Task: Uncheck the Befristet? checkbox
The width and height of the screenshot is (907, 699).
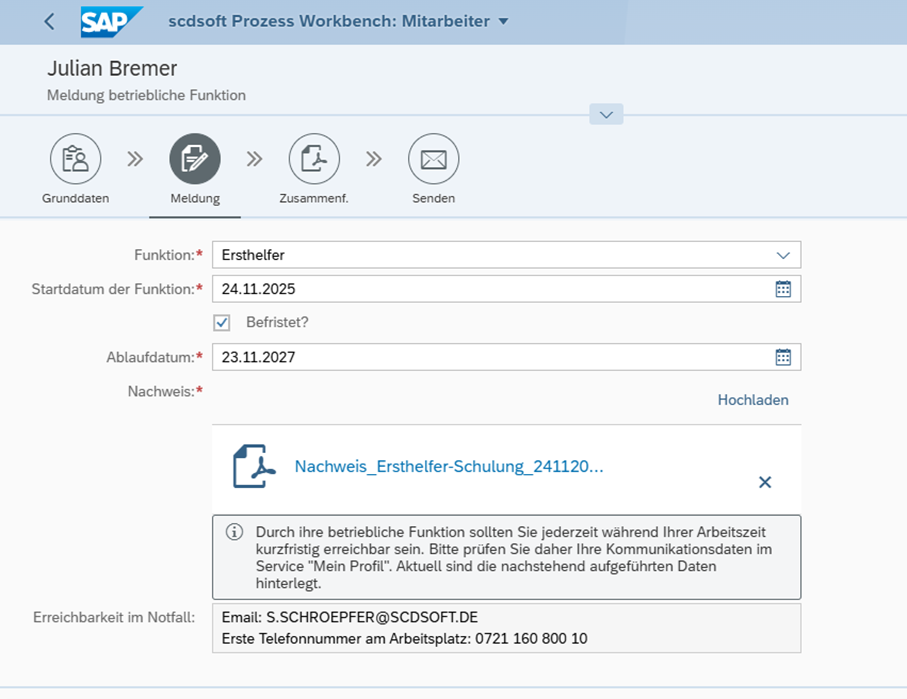Action: coord(222,323)
